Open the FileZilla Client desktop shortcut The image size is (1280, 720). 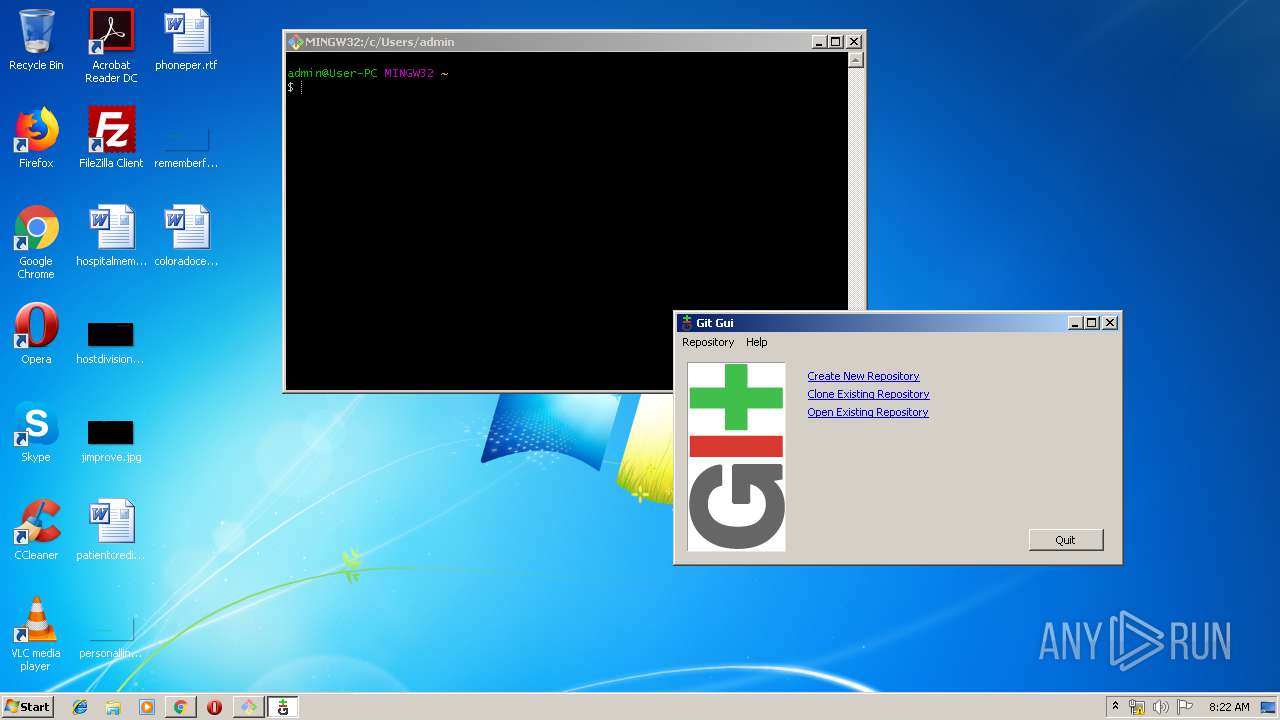tap(111, 138)
